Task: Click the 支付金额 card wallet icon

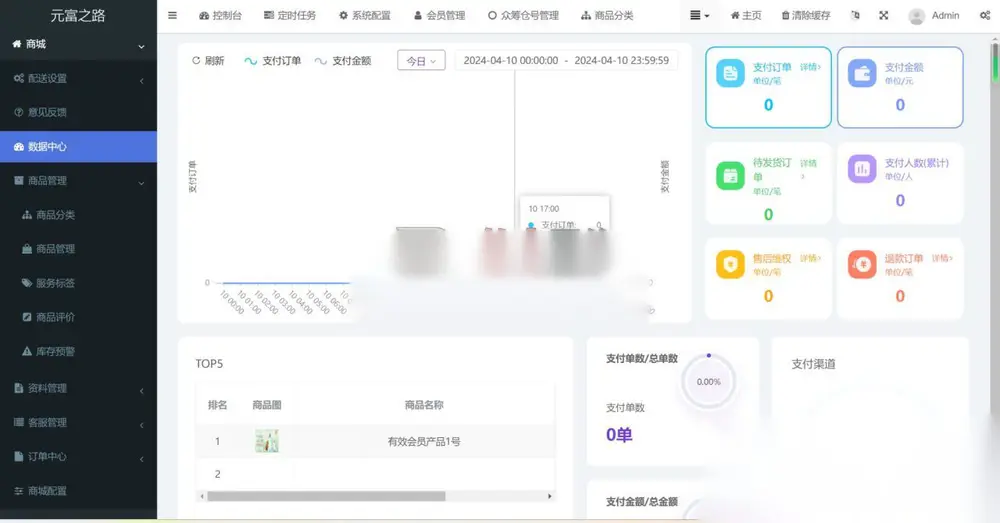Action: pyautogui.click(x=862, y=73)
